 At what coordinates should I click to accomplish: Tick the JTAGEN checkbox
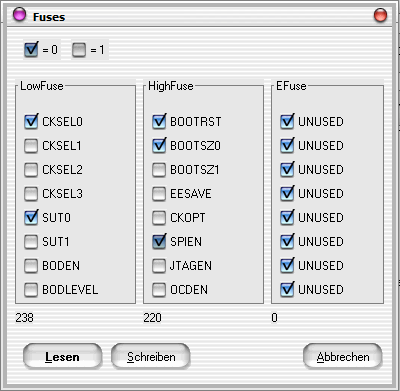coord(159,266)
